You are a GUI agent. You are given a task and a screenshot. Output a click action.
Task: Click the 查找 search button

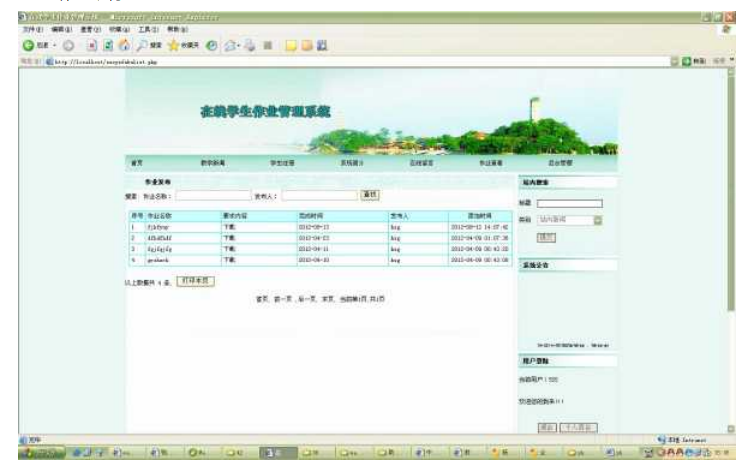click(x=370, y=194)
